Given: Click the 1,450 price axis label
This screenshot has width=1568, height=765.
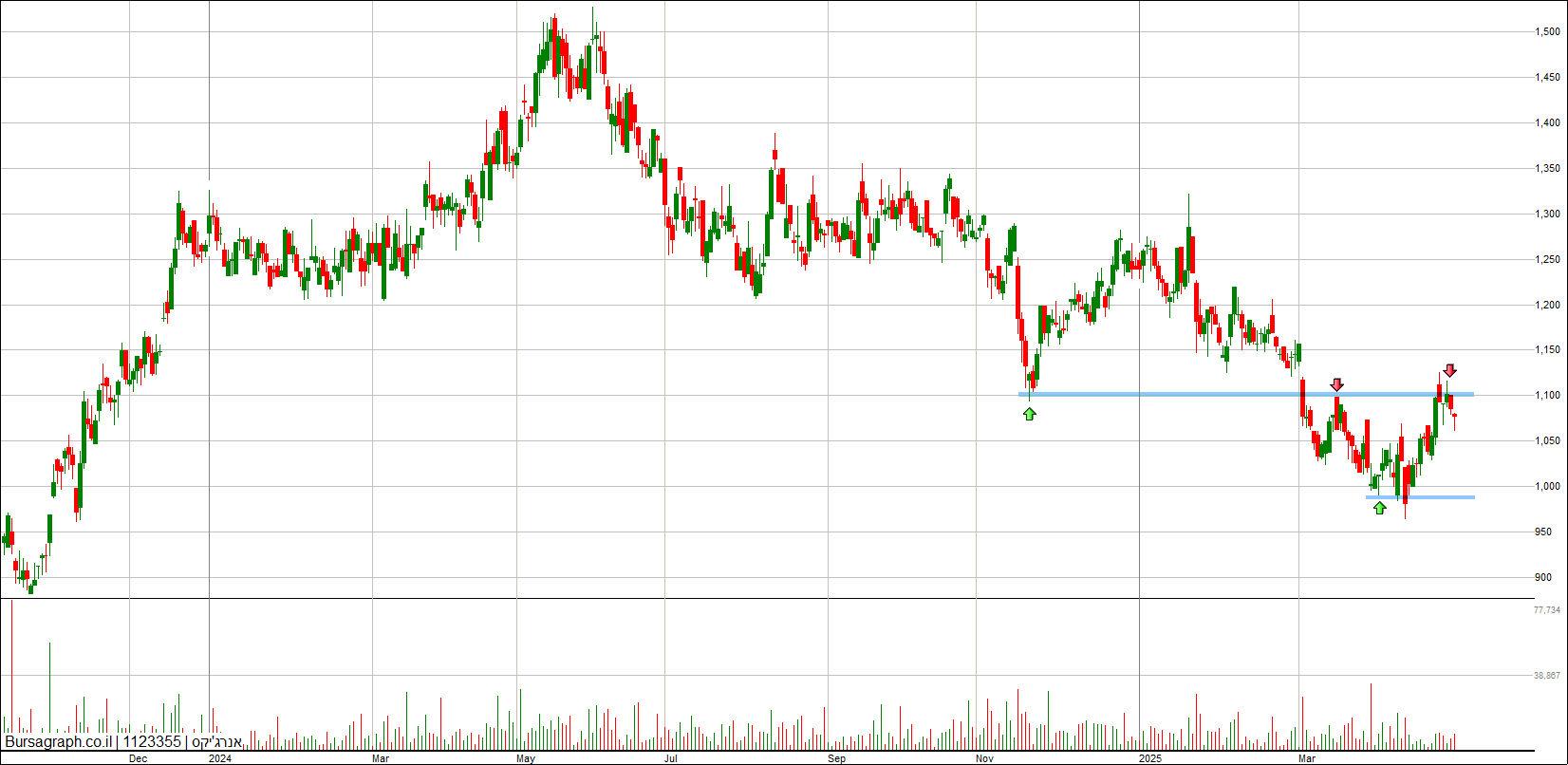Looking at the screenshot, I should pyautogui.click(x=1547, y=77).
